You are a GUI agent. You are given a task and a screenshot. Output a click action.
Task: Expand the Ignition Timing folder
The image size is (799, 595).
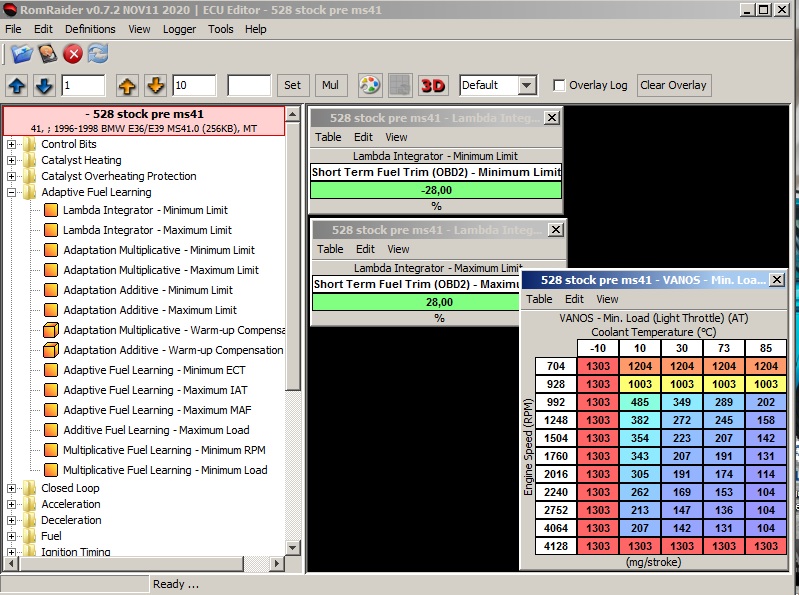click(x=12, y=552)
